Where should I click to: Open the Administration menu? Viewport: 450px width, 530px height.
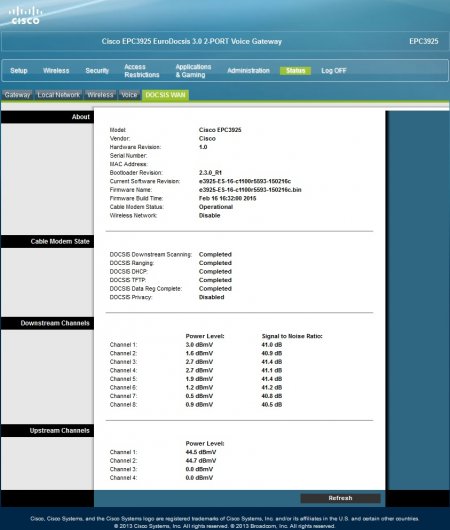248,71
